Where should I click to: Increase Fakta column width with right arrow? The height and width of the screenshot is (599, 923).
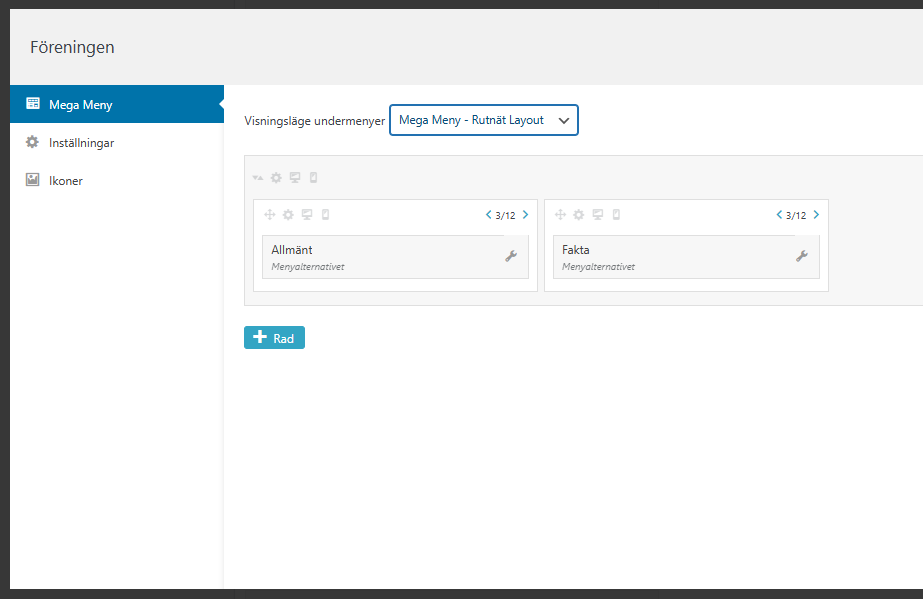[x=816, y=214]
